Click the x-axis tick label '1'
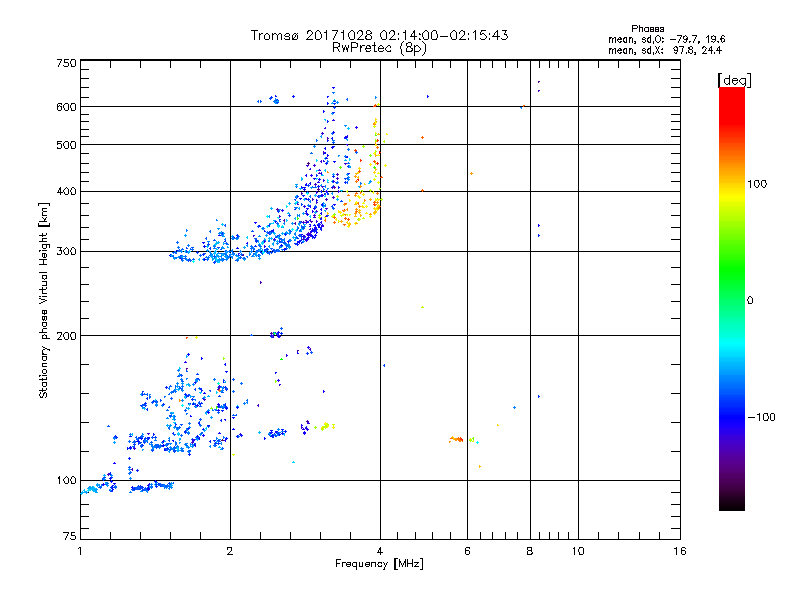Viewport: 800px width, 600px height. click(x=80, y=551)
